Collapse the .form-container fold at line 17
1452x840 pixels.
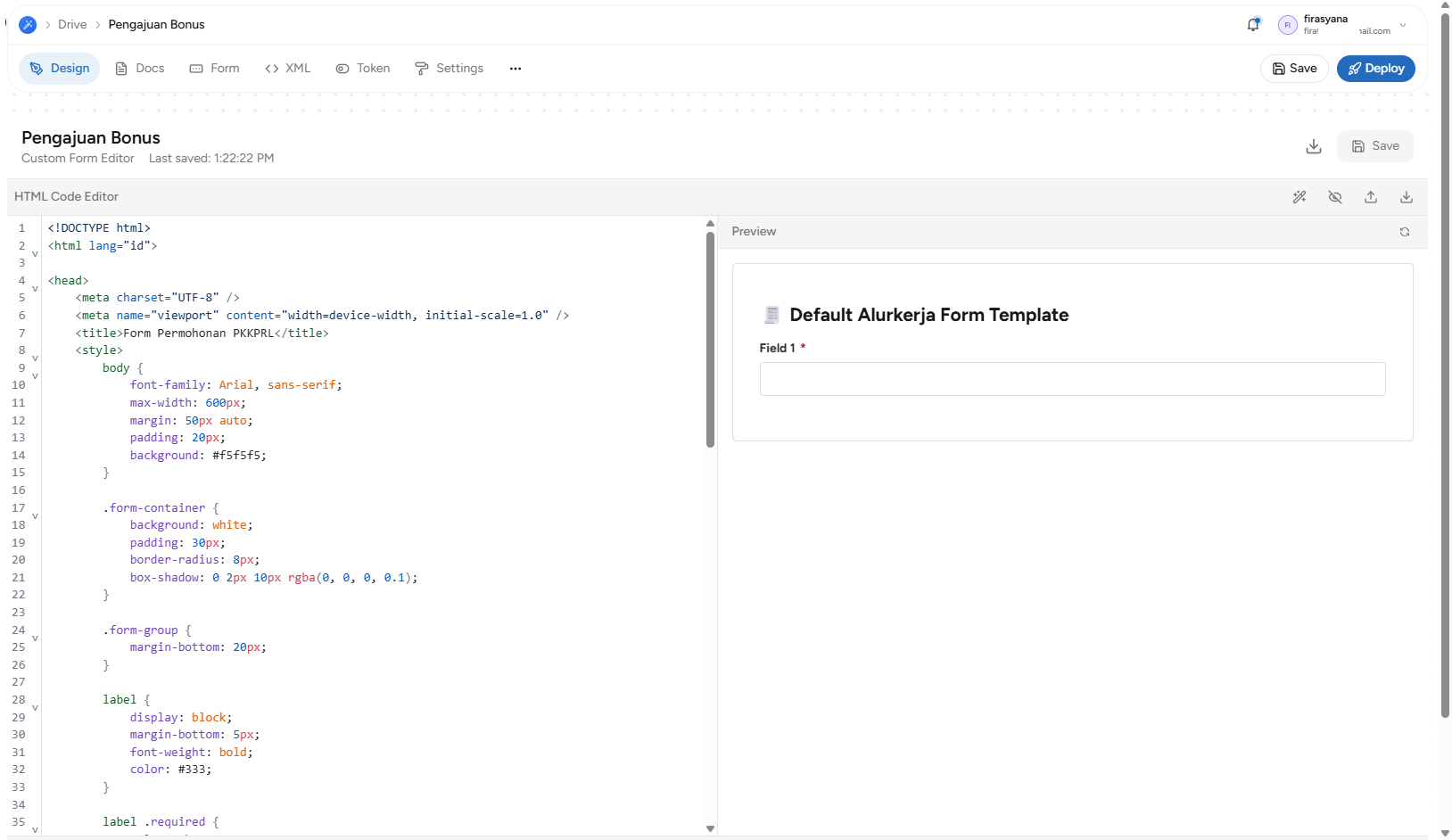[35, 516]
